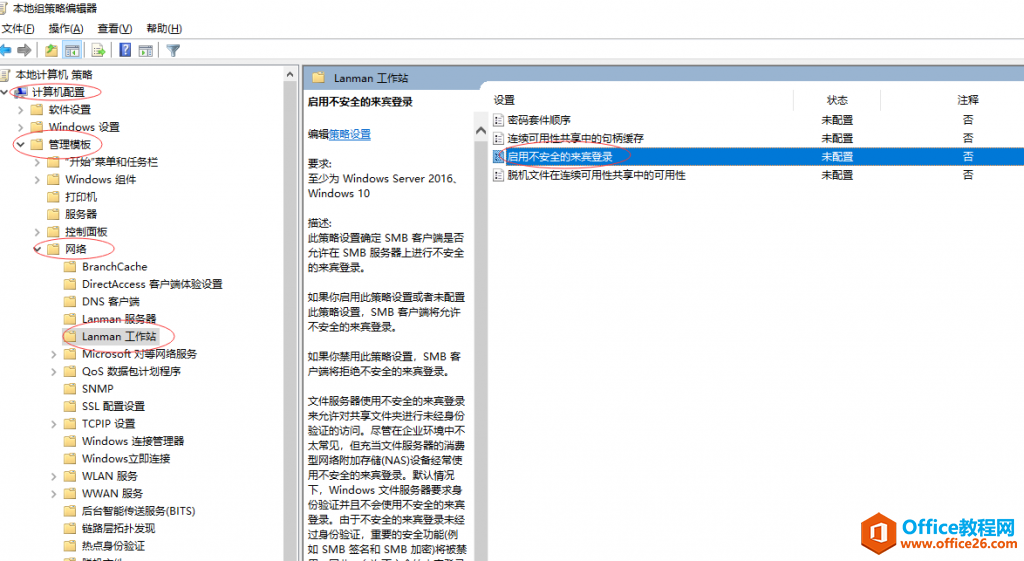Click the folder icon of 链路层拓扑发现
The width and height of the screenshot is (1024, 561).
70,528
